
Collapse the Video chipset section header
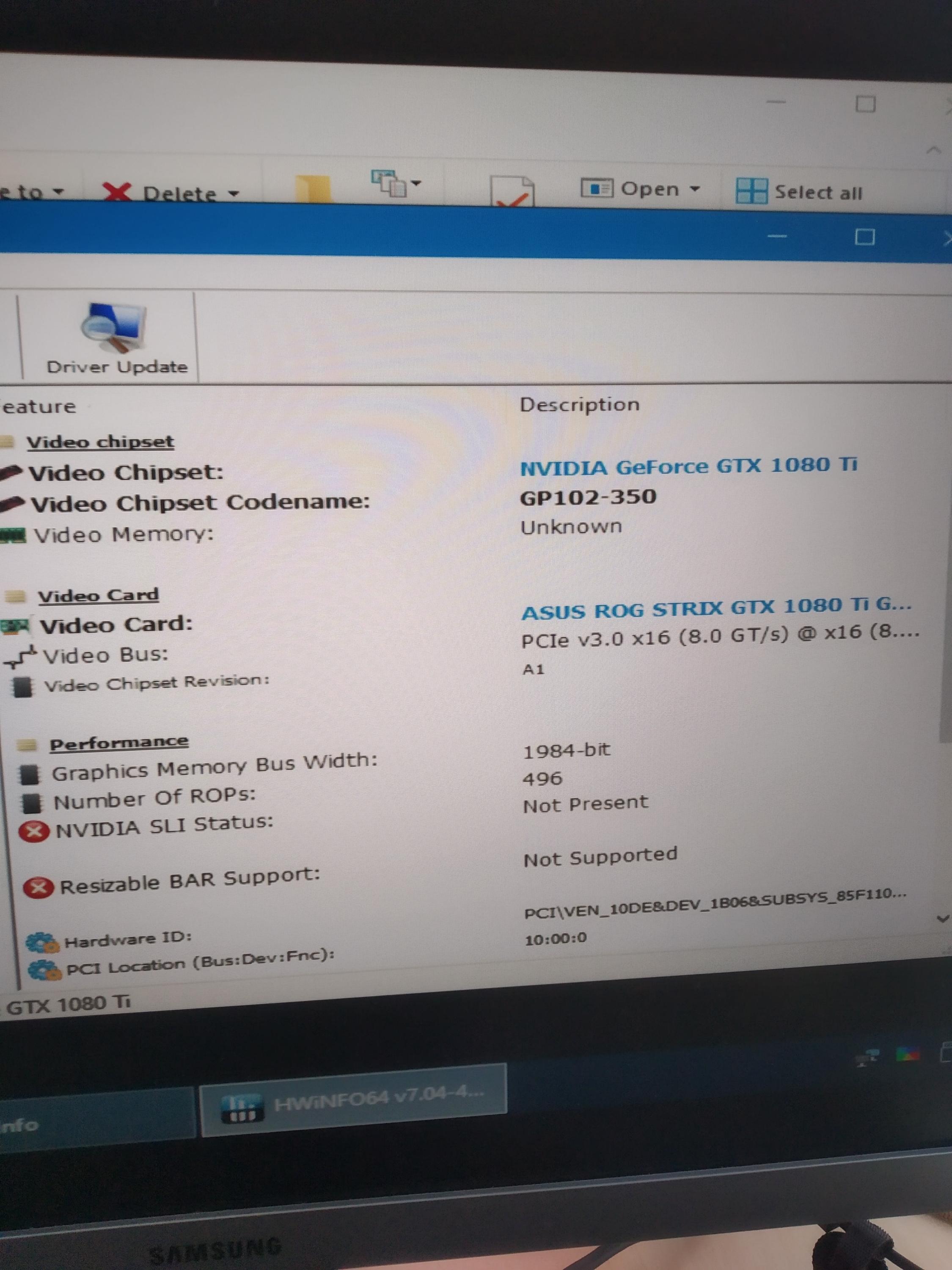tap(100, 442)
